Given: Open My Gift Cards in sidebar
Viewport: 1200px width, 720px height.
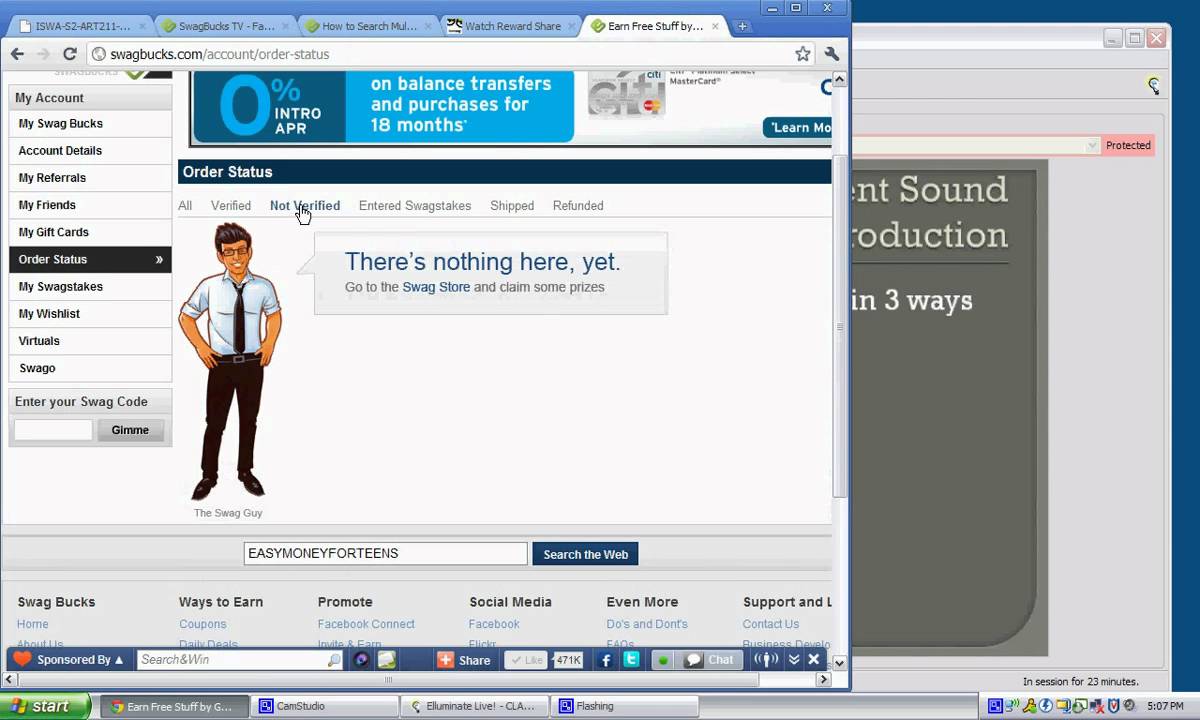Looking at the screenshot, I should click(90, 232).
